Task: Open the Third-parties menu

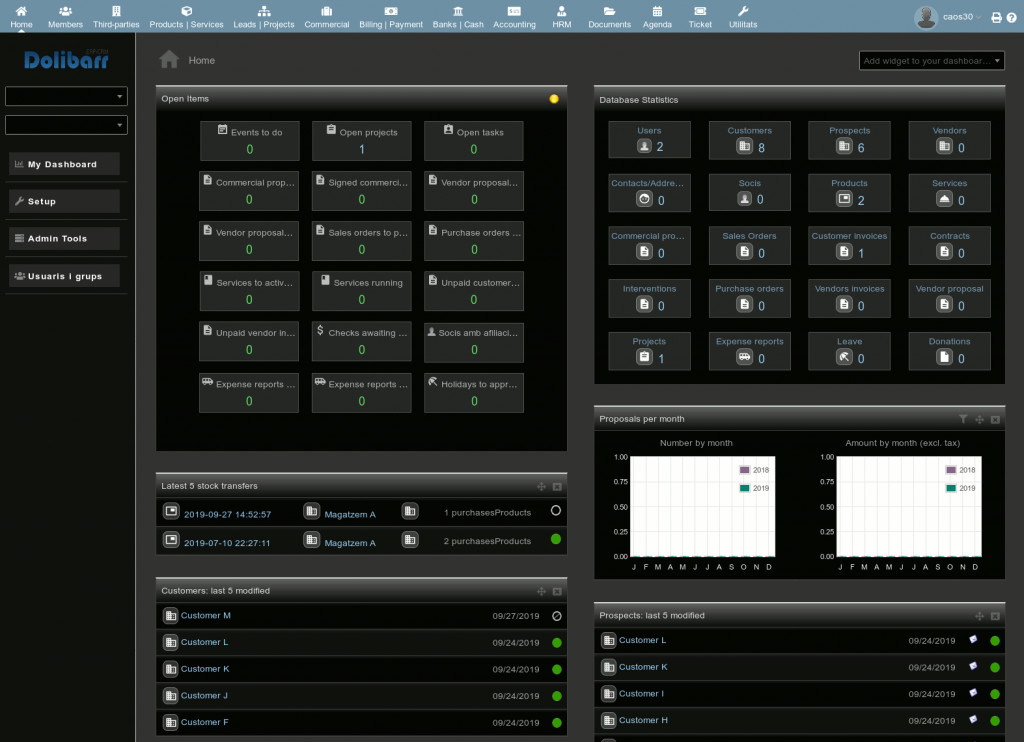Action: 116,18
